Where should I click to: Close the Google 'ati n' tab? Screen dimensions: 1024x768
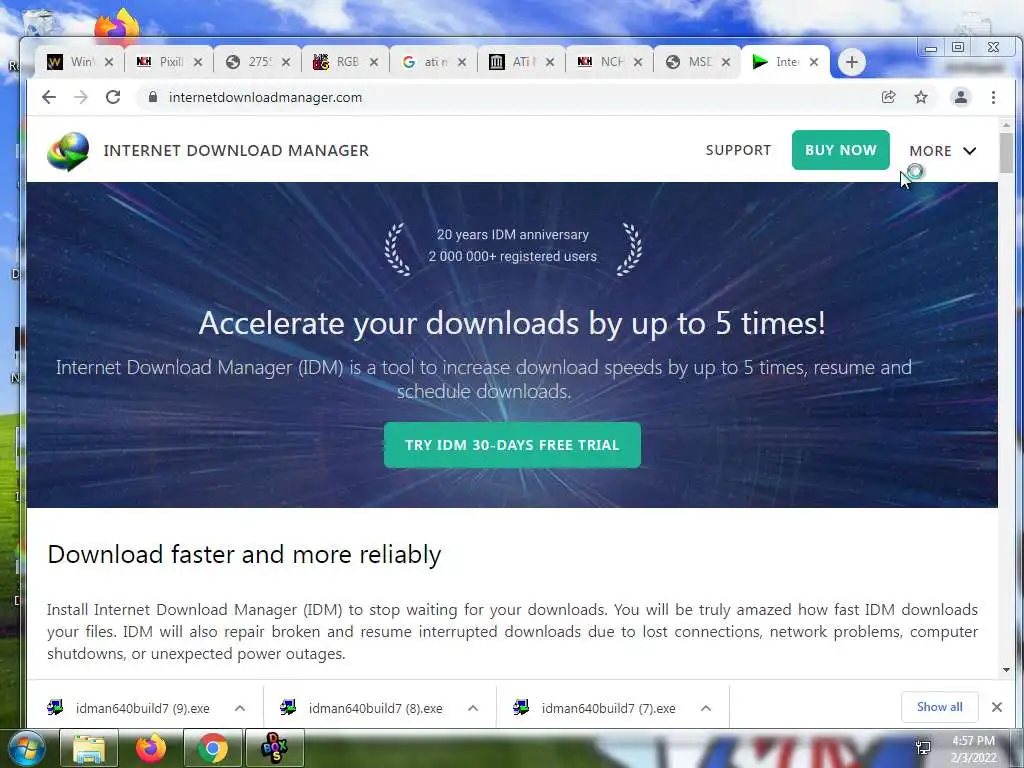462,62
